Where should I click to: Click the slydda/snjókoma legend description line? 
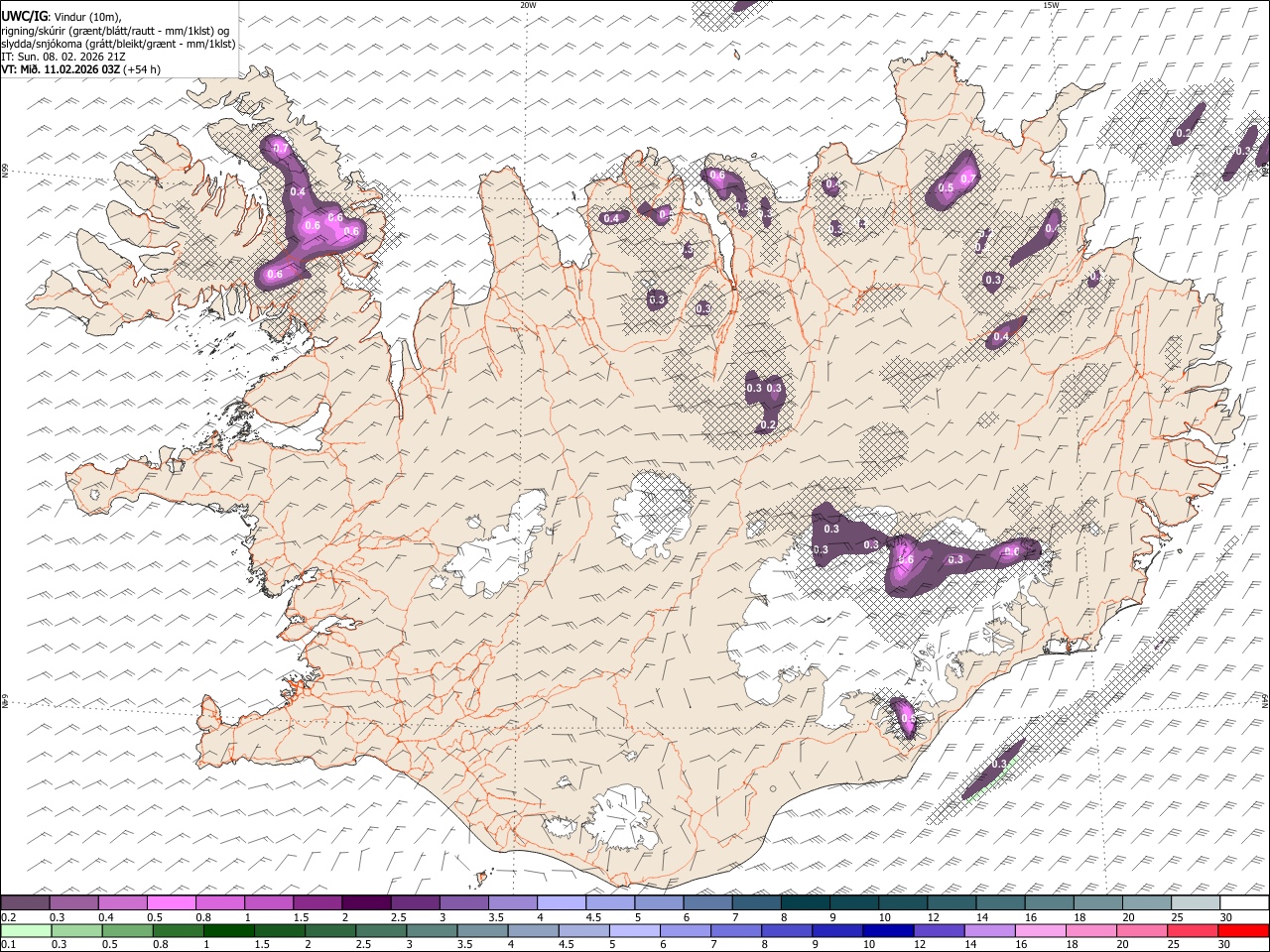coord(118,44)
